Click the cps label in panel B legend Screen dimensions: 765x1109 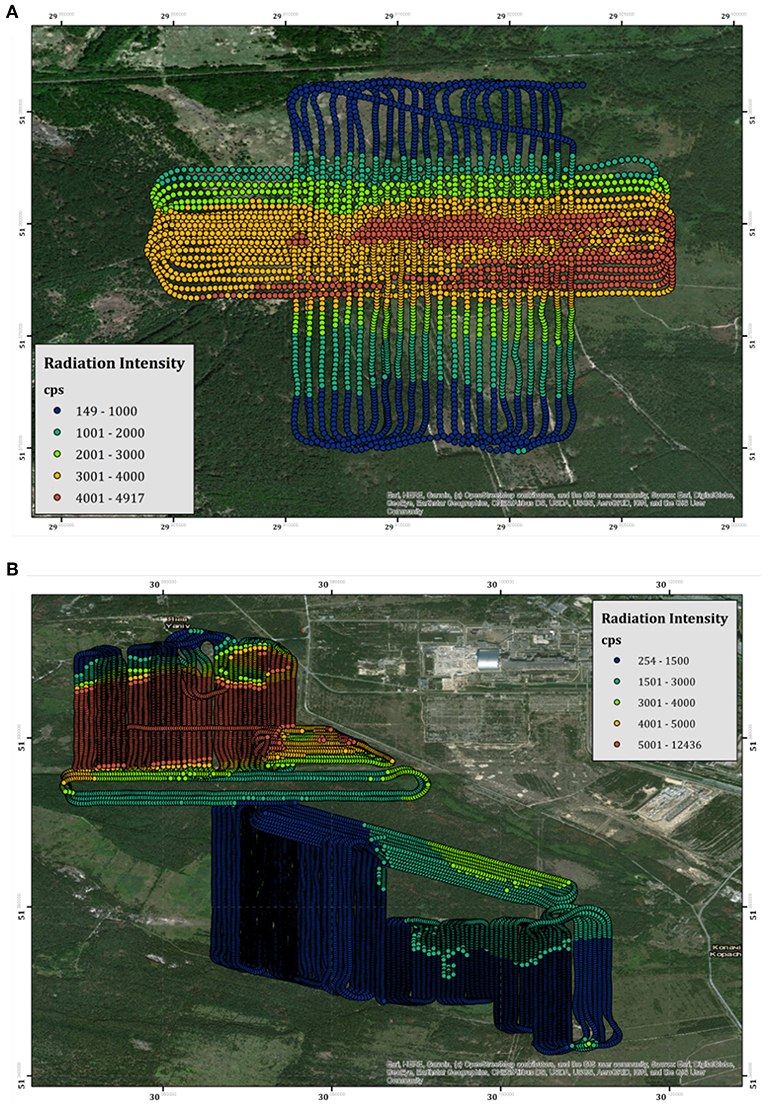[611, 640]
